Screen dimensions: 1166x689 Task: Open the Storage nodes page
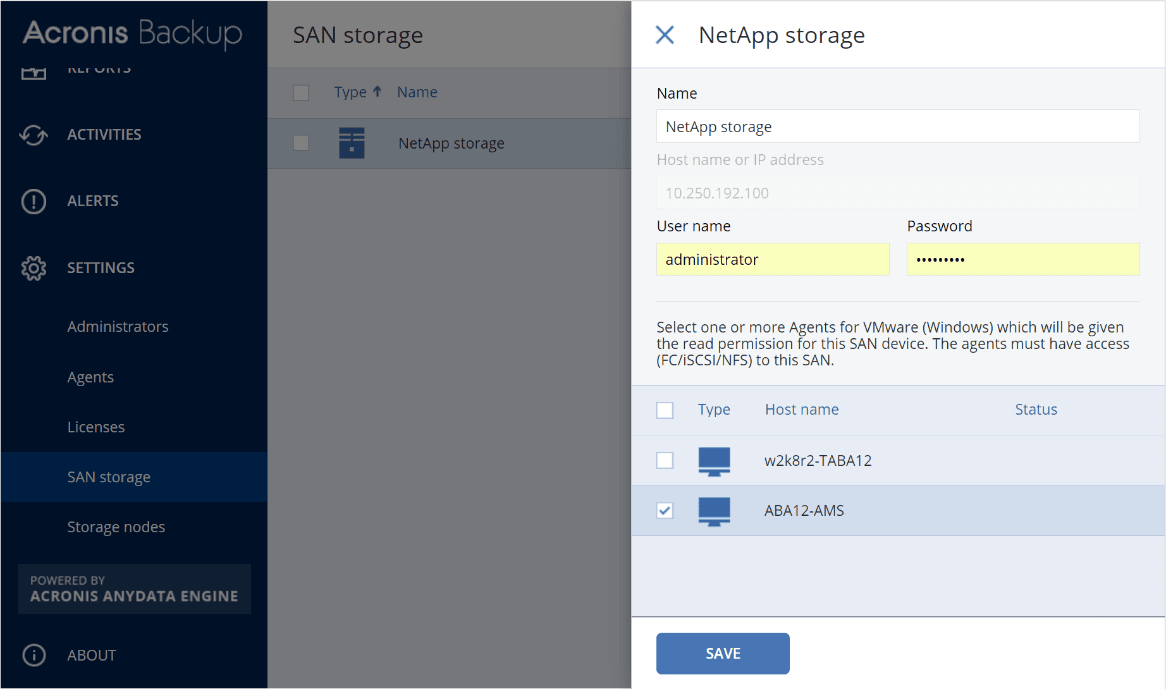tap(116, 527)
